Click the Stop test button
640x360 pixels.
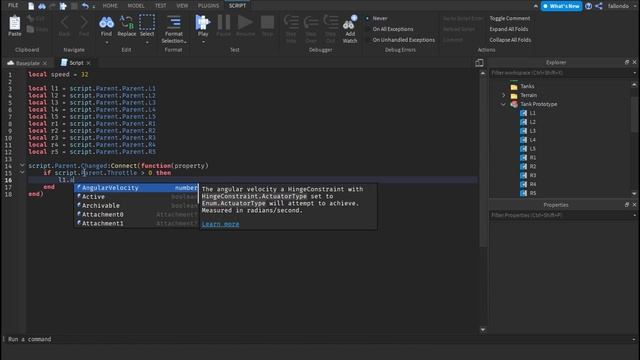(268, 22)
